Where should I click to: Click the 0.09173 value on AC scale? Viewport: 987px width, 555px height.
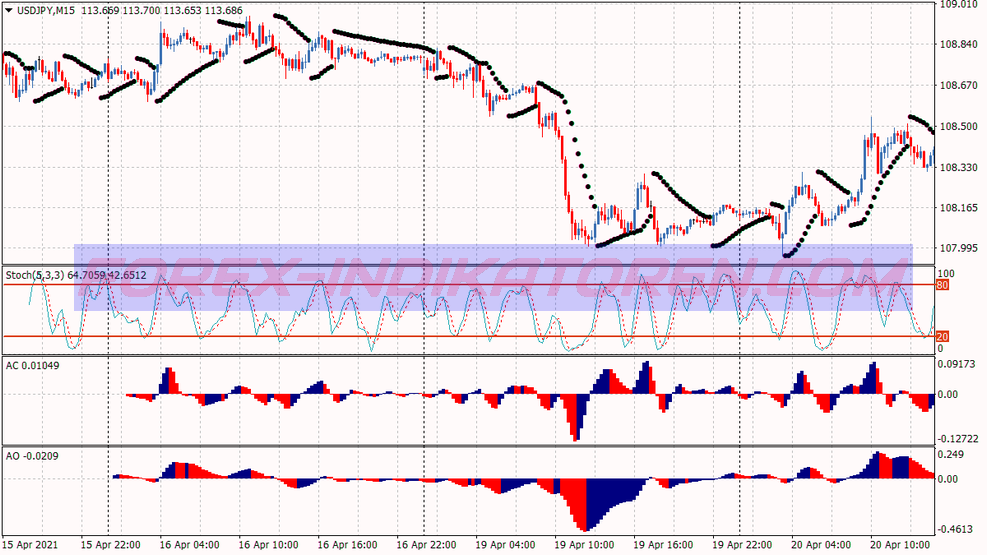pos(958,364)
